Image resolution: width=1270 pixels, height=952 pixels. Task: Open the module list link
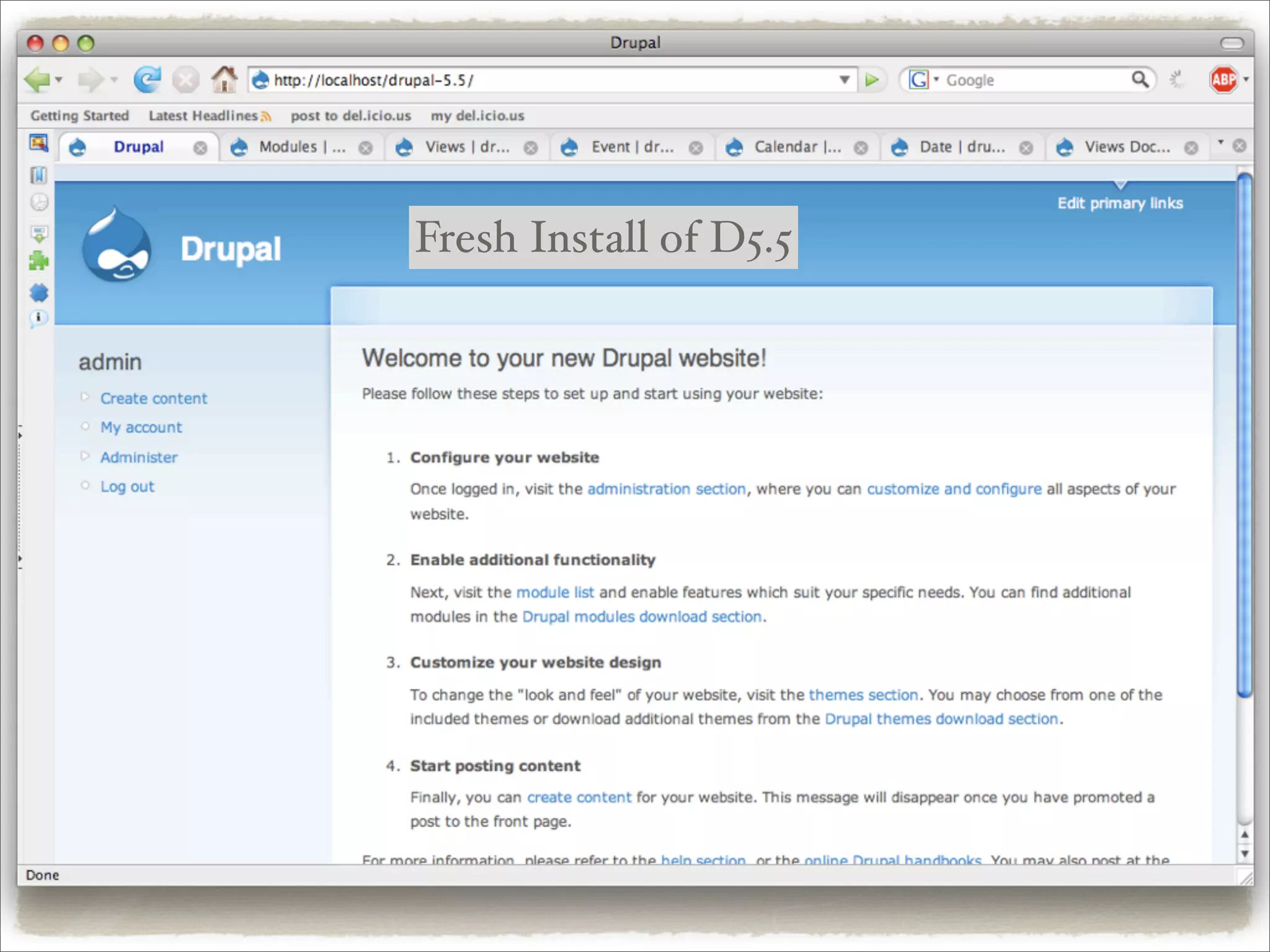pyautogui.click(x=555, y=592)
